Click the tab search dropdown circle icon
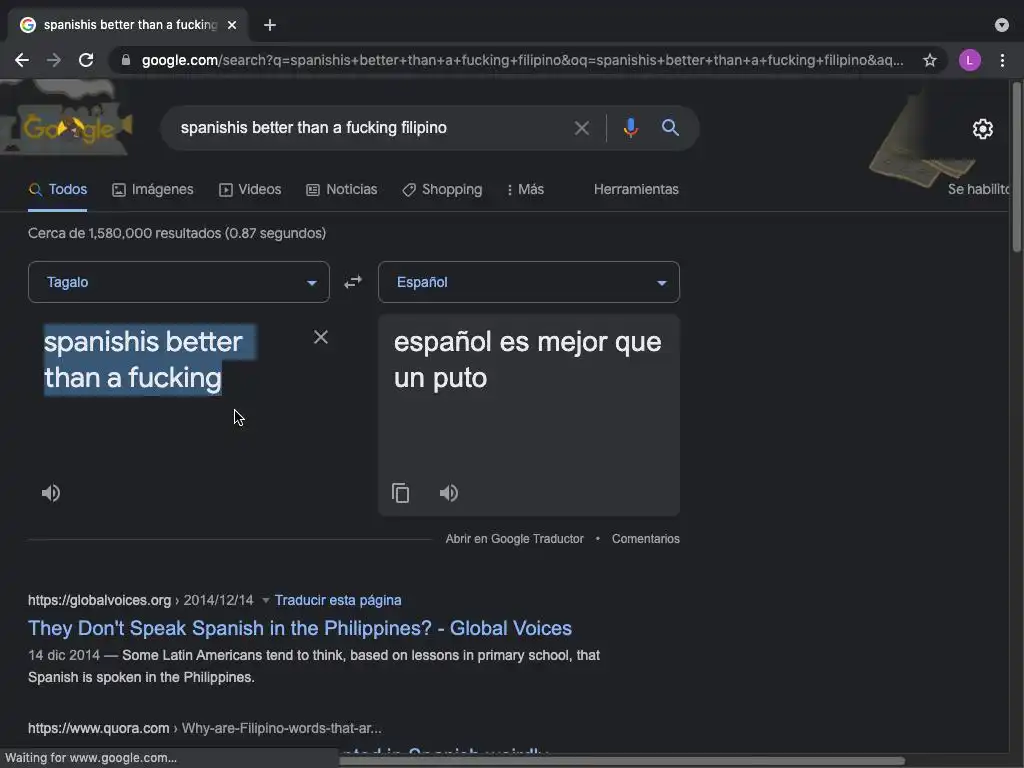The image size is (1024, 768). pyautogui.click(x=1002, y=25)
